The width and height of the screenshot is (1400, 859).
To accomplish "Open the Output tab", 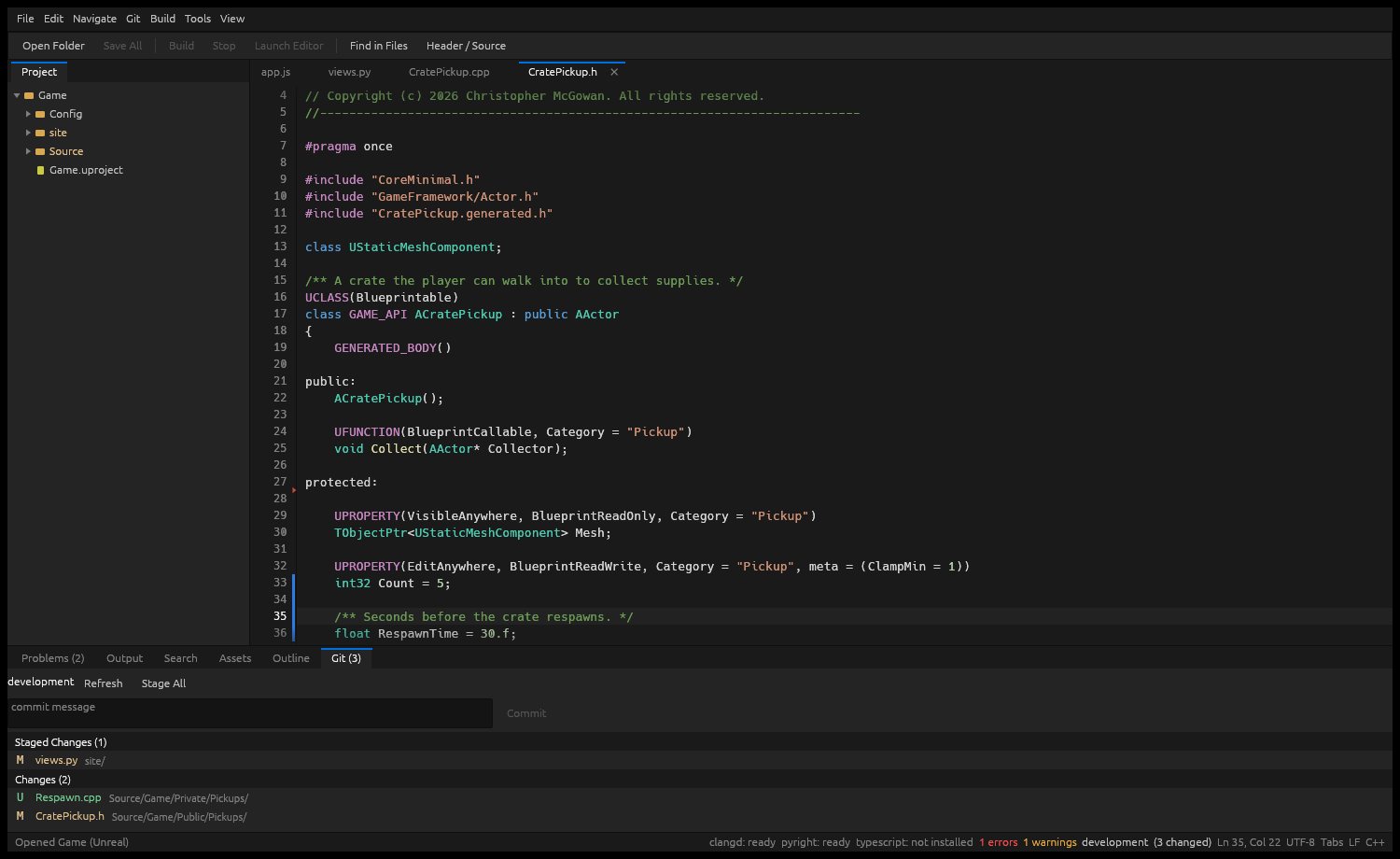I will tap(125, 658).
